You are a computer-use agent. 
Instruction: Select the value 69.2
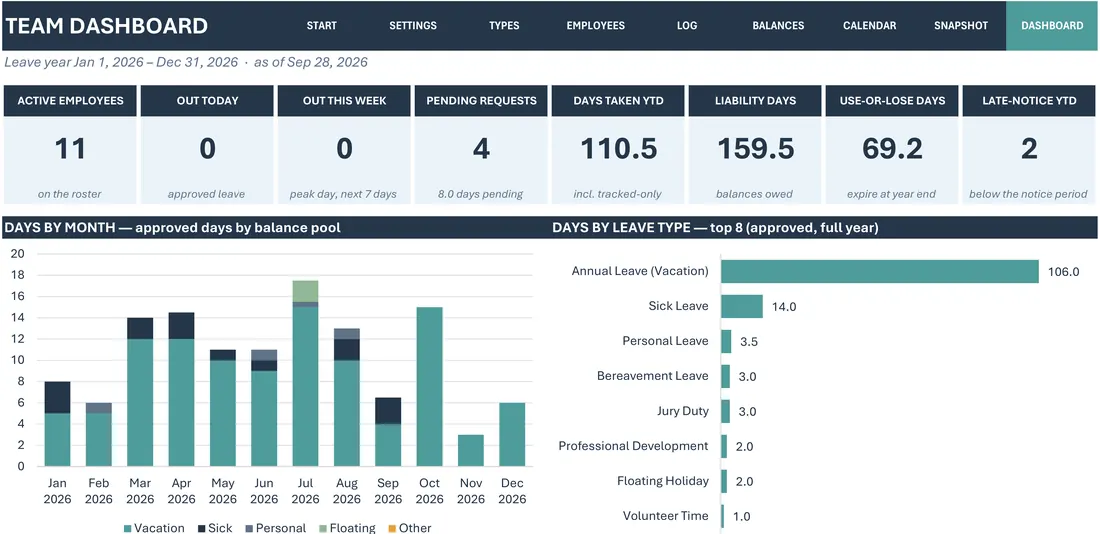(x=892, y=149)
